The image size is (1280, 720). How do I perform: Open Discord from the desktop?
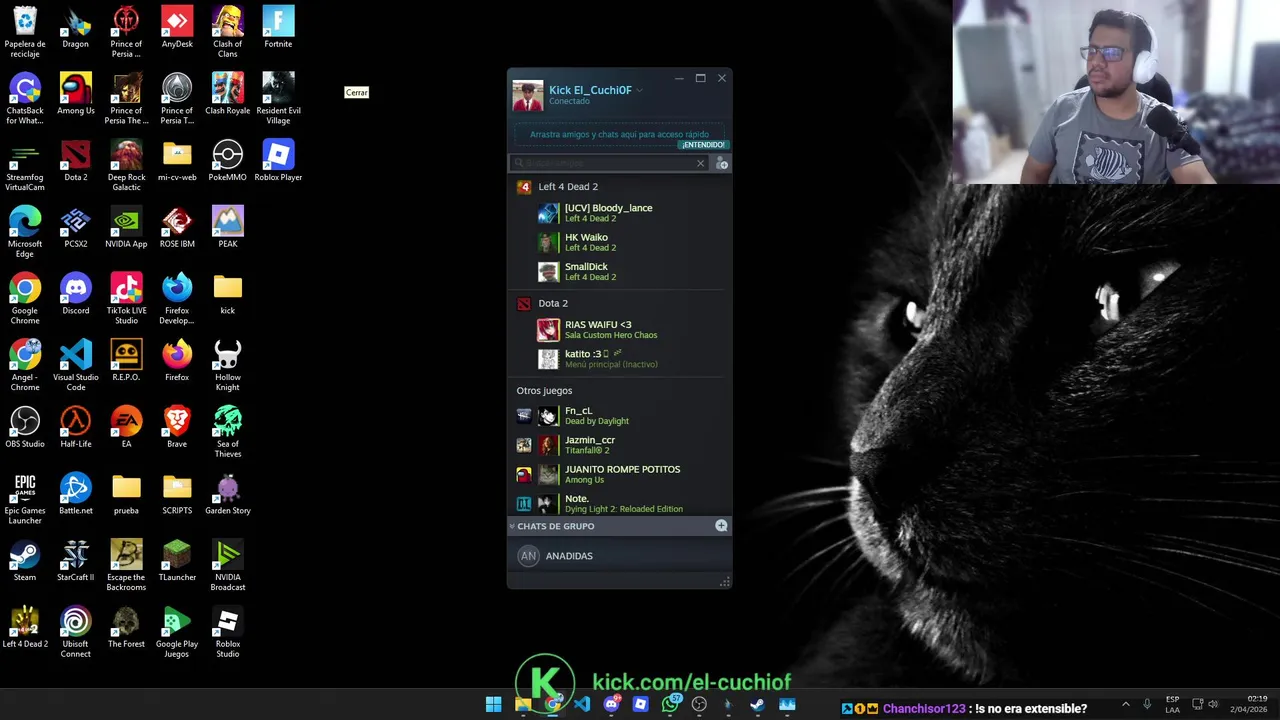[76, 294]
